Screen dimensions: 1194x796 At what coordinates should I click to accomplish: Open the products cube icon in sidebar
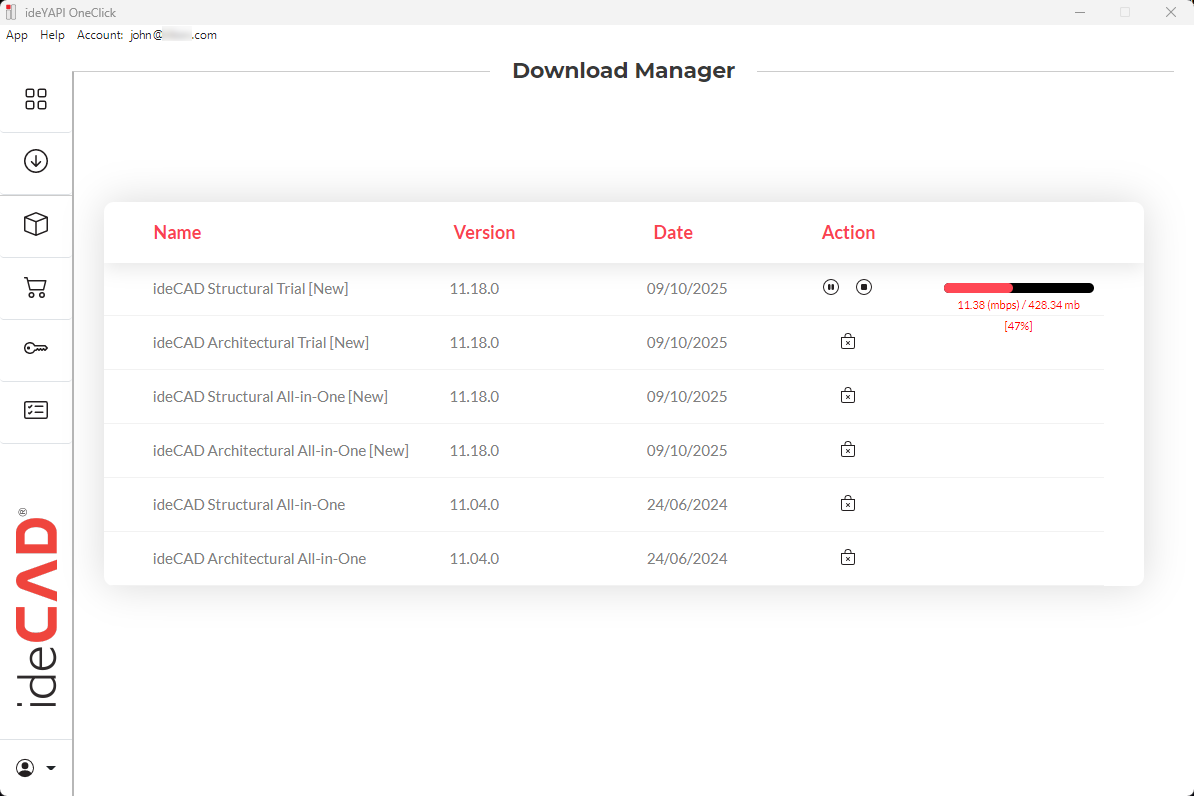[36, 224]
